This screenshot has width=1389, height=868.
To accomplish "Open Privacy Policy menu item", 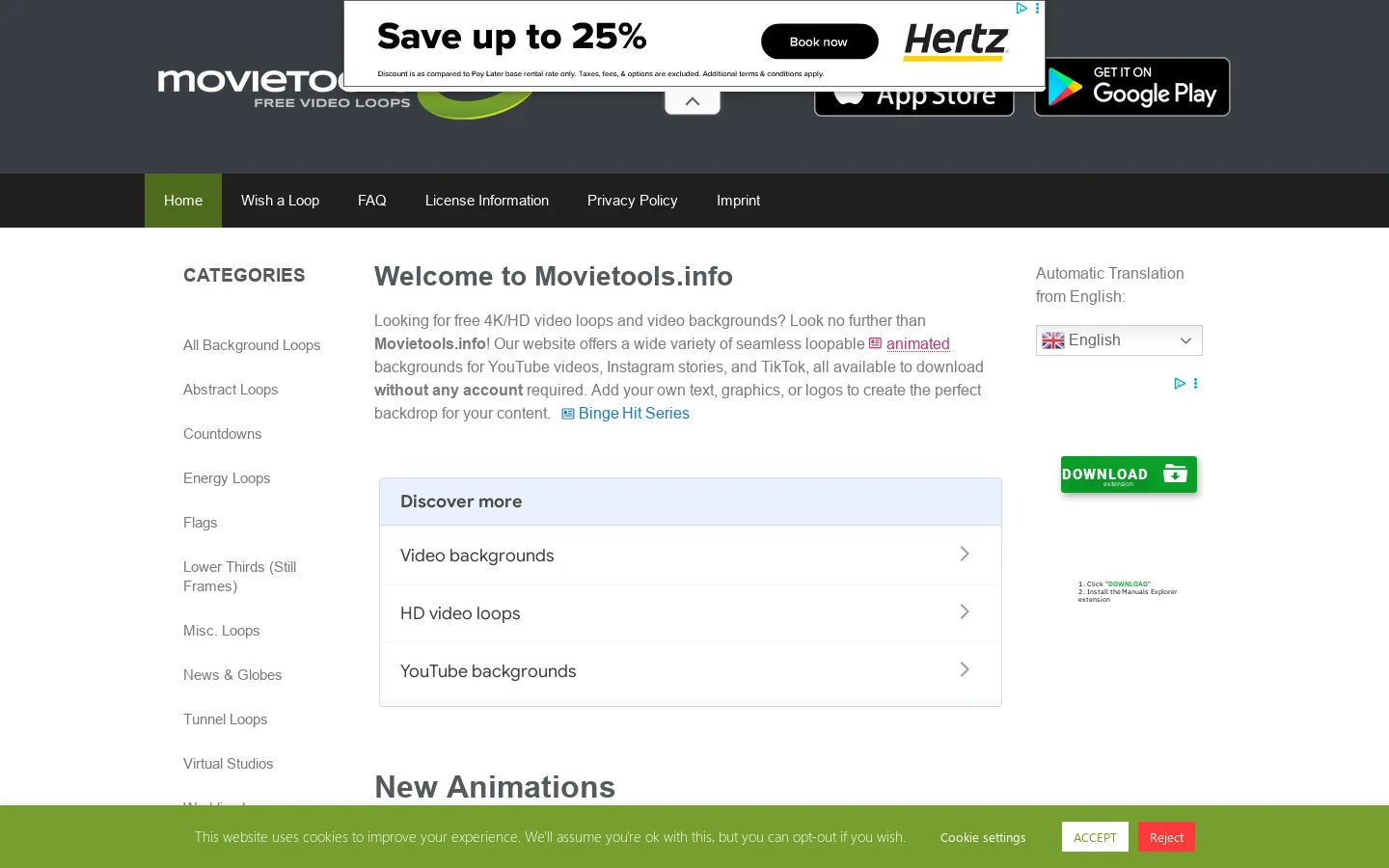I will tap(633, 201).
